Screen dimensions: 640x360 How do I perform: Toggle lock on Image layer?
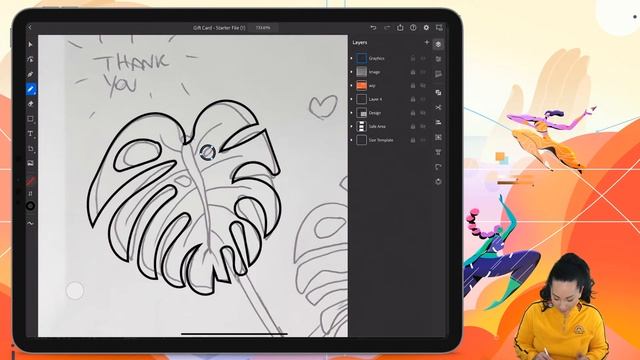click(x=413, y=72)
